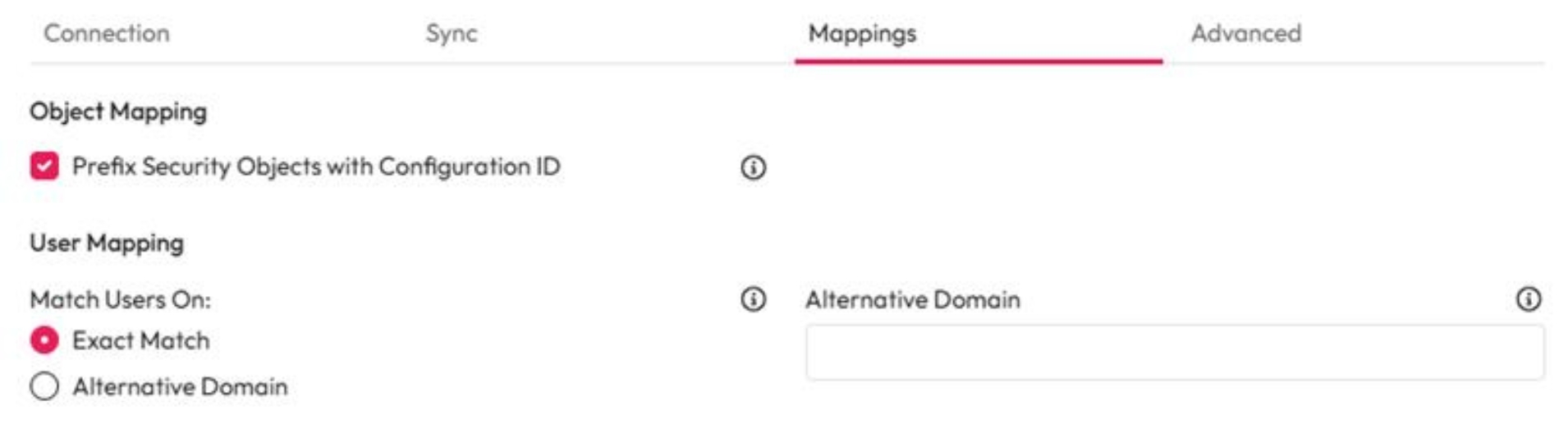The image size is (1568, 429).
Task: Click the Exact Match label text
Action: click(x=141, y=340)
